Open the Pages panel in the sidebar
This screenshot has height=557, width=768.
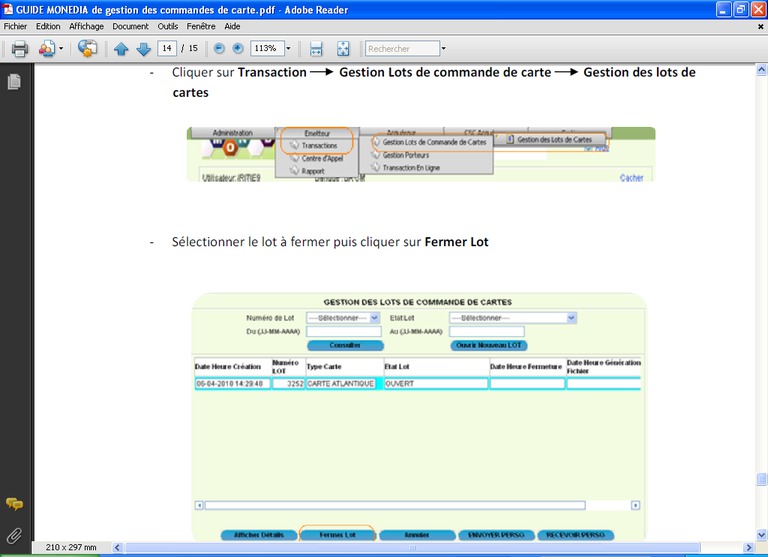(14, 81)
